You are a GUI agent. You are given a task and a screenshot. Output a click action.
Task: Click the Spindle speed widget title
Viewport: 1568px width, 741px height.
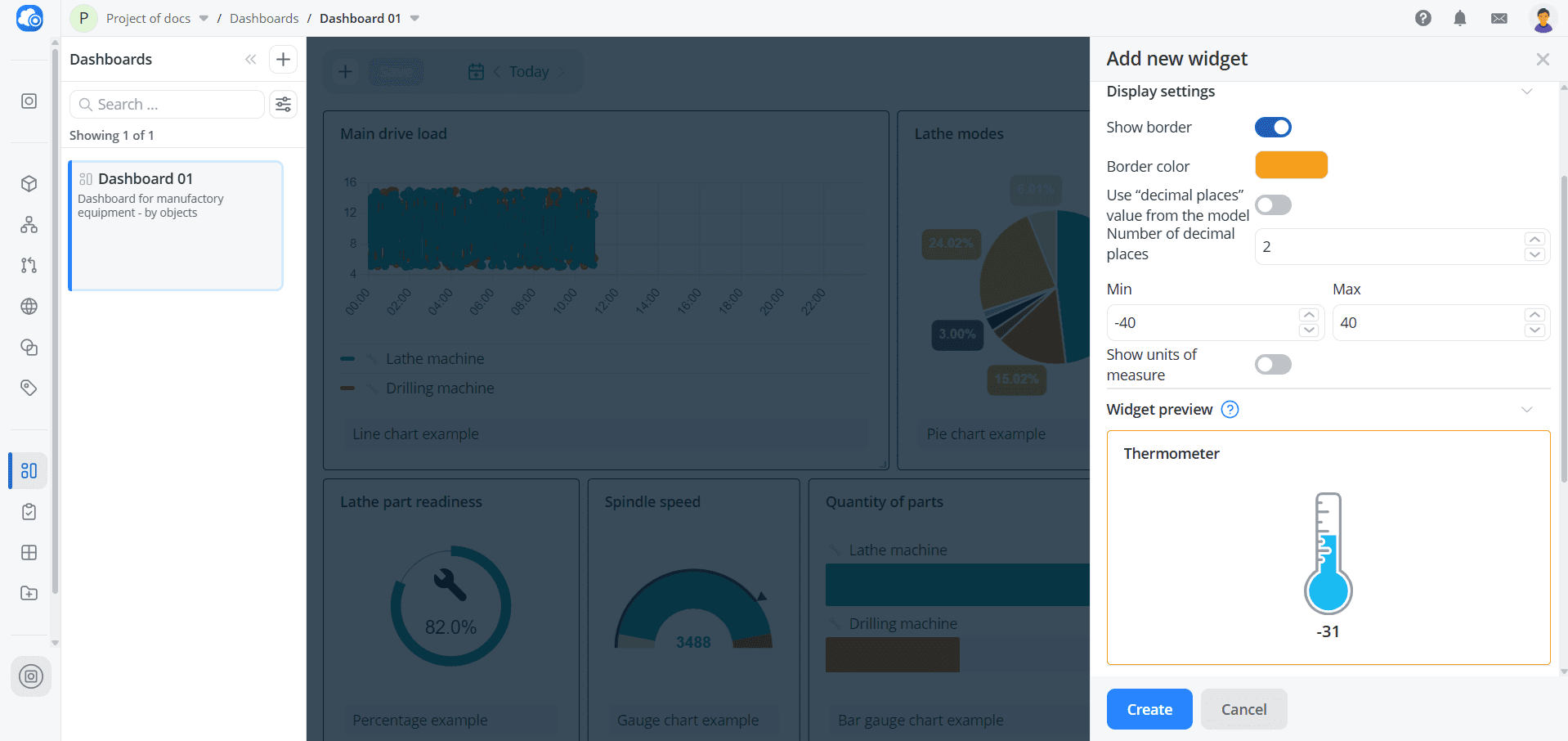pyautogui.click(x=652, y=501)
